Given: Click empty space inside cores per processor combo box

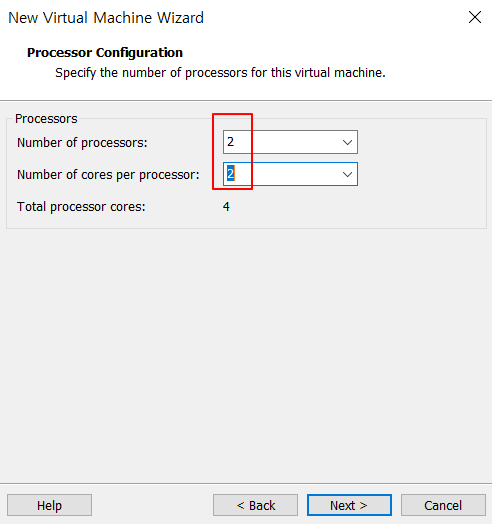Looking at the screenshot, I should [x=286, y=174].
